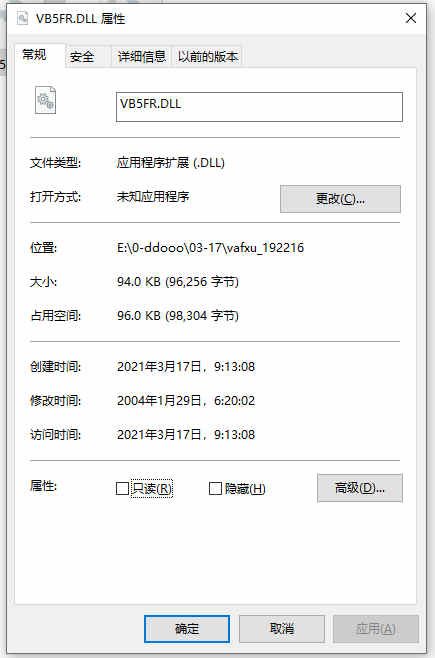435x658 pixels.
Task: Click the 只读(R) label text
Action: (152, 488)
